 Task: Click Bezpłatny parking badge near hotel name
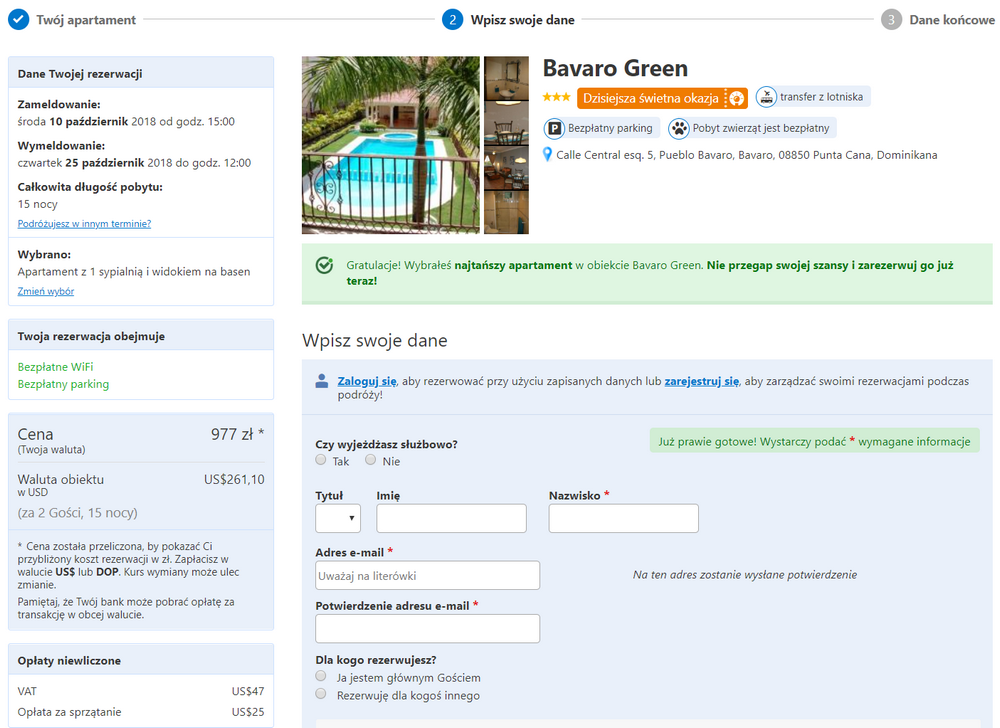coord(600,128)
